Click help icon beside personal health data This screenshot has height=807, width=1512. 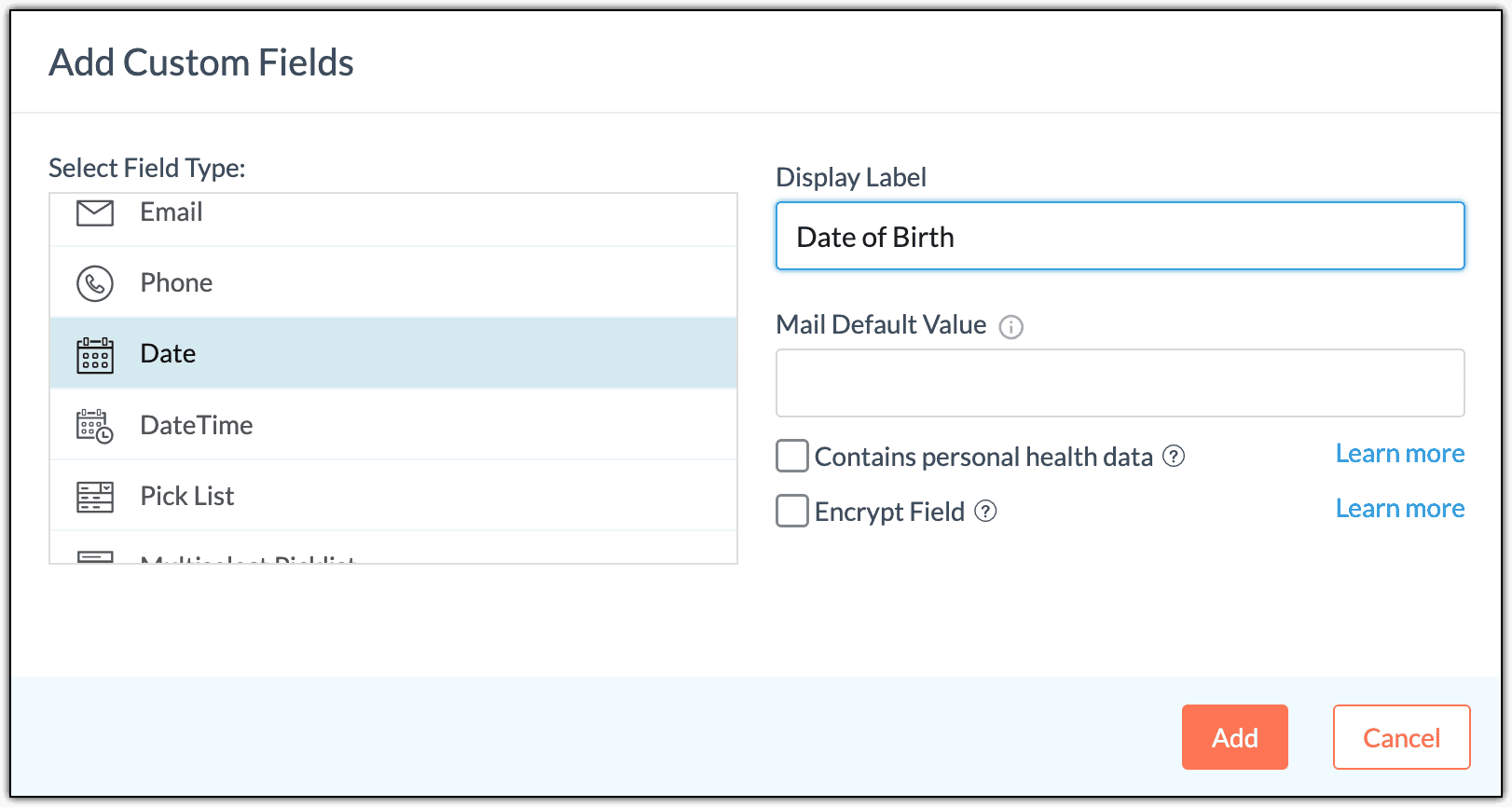click(x=1175, y=457)
